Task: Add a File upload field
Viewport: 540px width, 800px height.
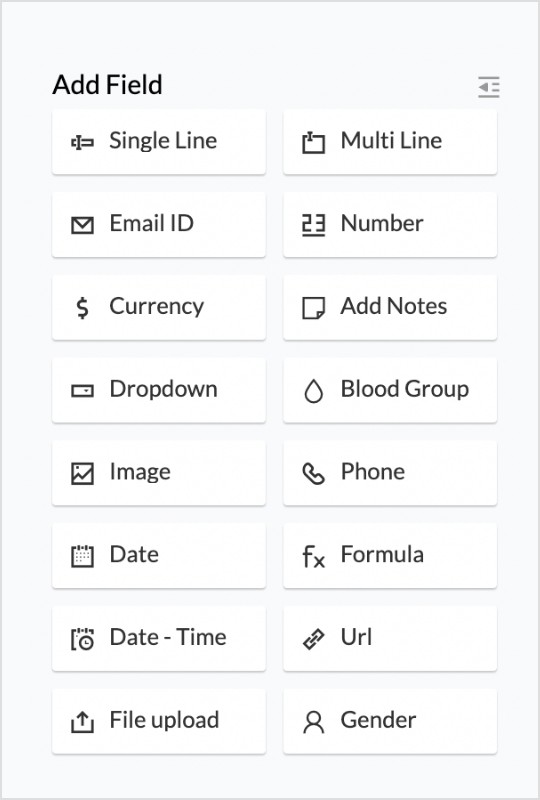Action: (159, 721)
